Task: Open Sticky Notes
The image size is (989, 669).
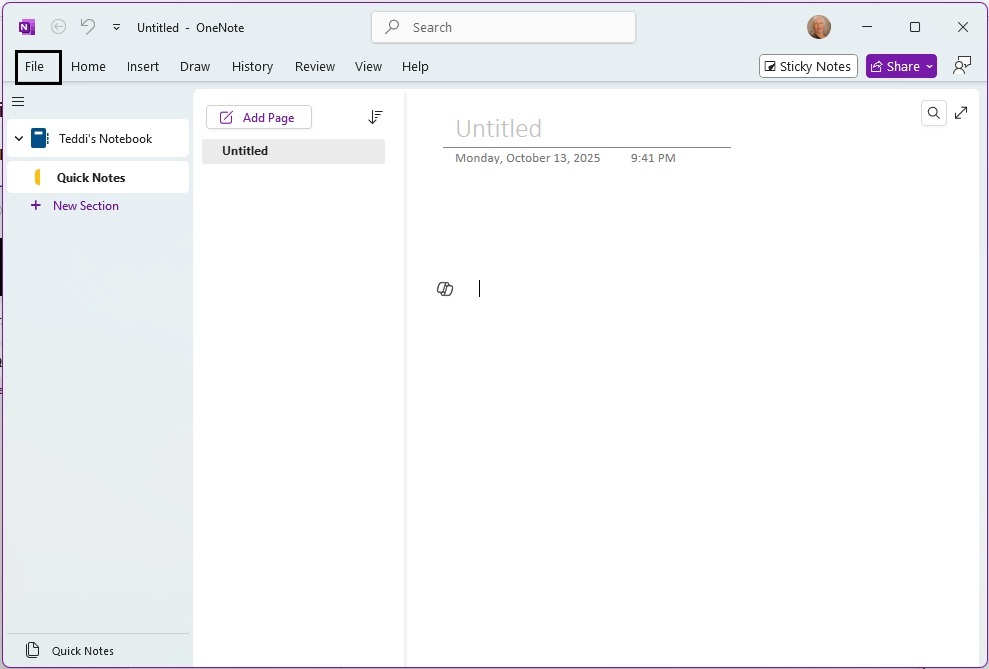Action: coord(808,66)
